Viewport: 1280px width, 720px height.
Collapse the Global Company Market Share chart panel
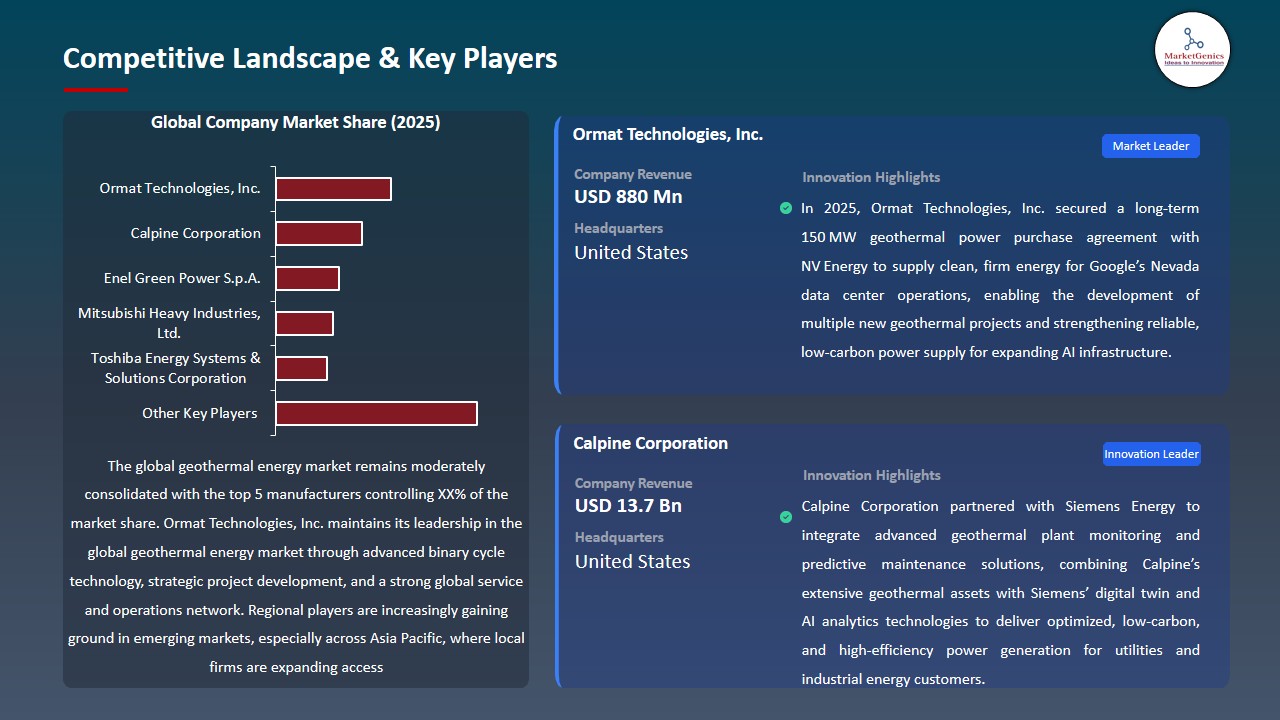pyautogui.click(x=296, y=122)
